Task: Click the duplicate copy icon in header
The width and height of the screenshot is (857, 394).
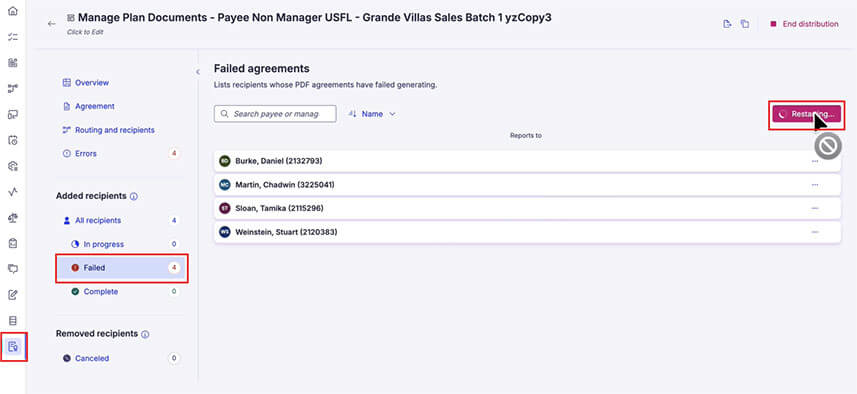Action: pyautogui.click(x=744, y=24)
